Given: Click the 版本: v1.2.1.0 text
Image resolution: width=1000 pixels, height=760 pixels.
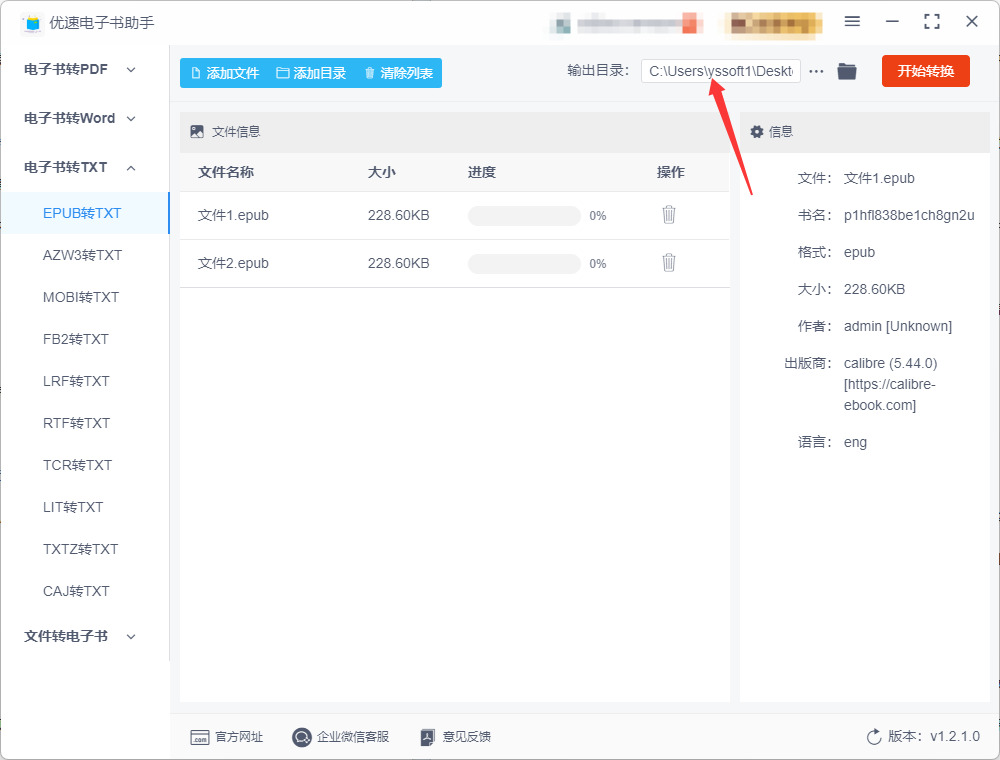Looking at the screenshot, I should [x=934, y=736].
